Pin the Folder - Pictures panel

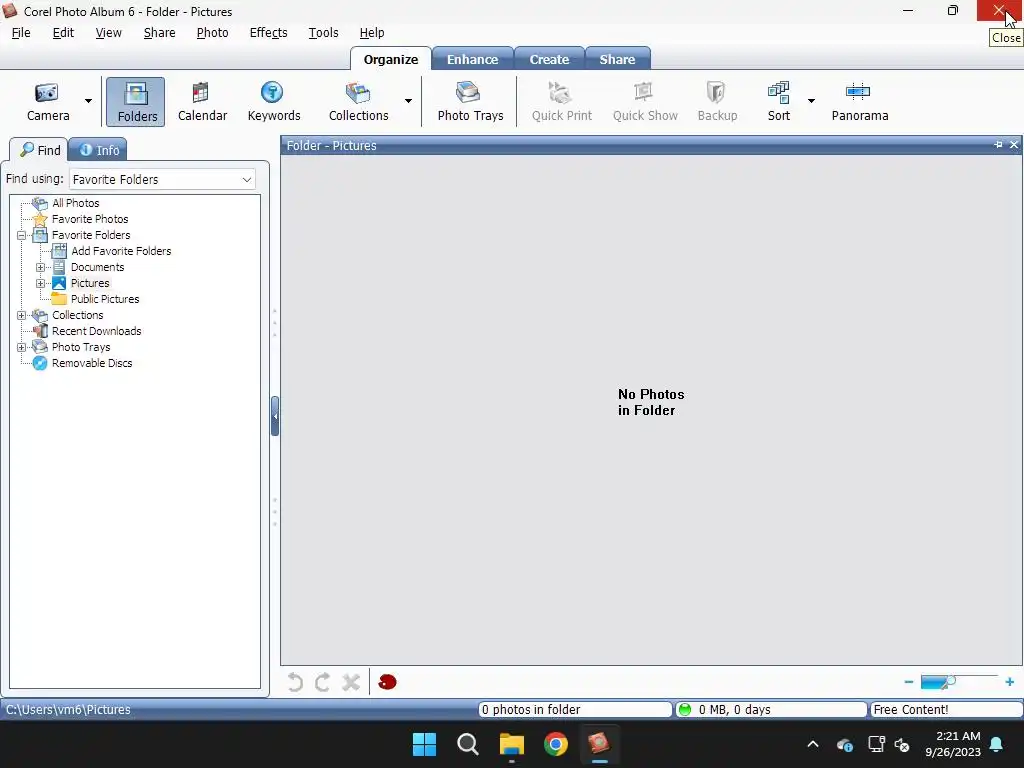tap(999, 145)
